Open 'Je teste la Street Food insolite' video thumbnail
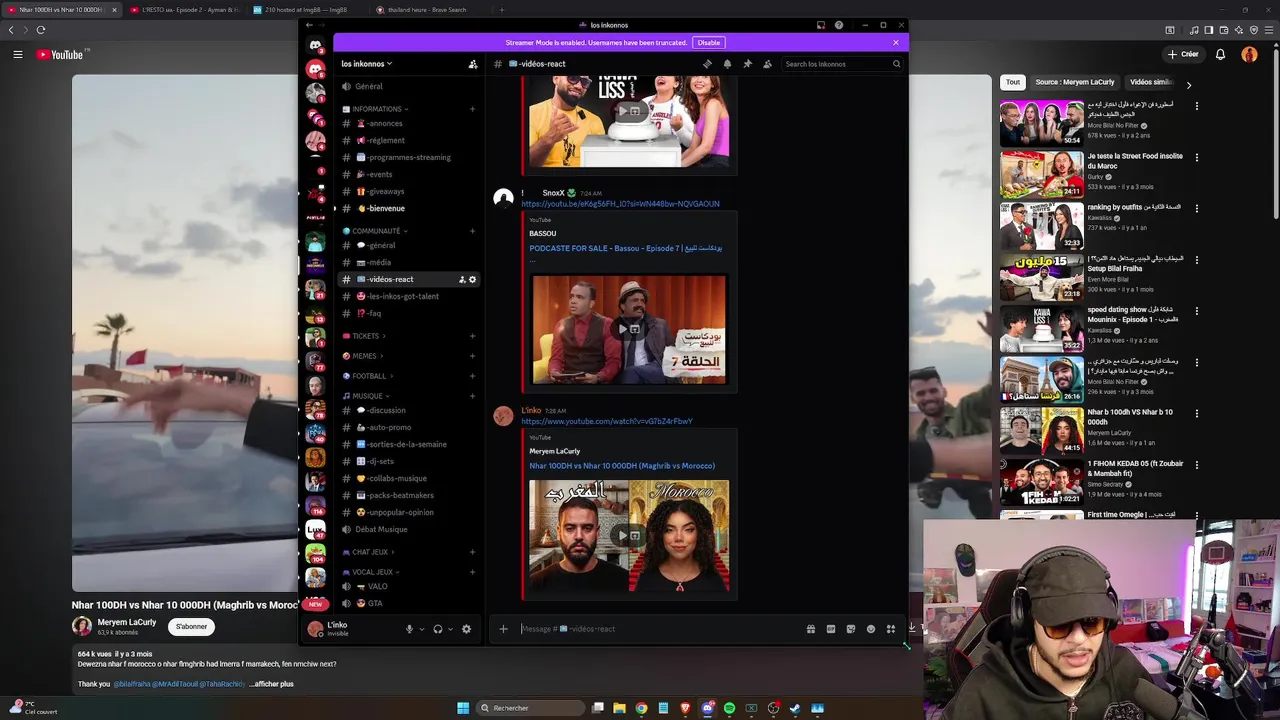 1041,174
